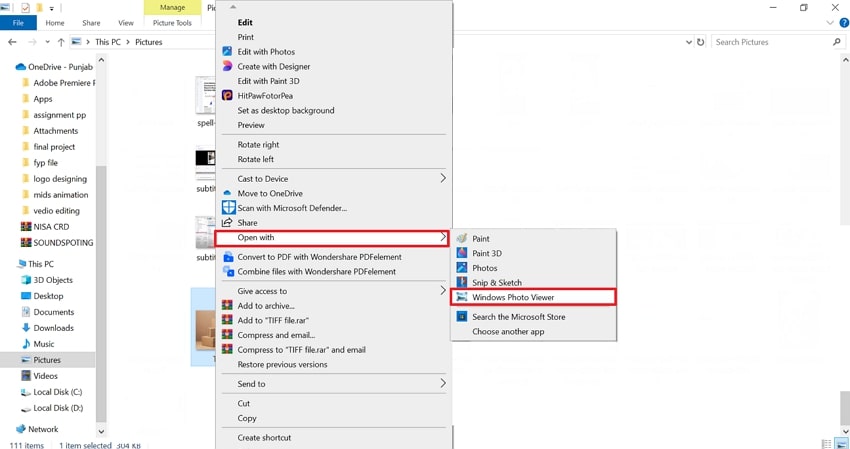This screenshot has height=449, width=850.
Task: Click the Back navigation arrow
Action: coord(12,42)
